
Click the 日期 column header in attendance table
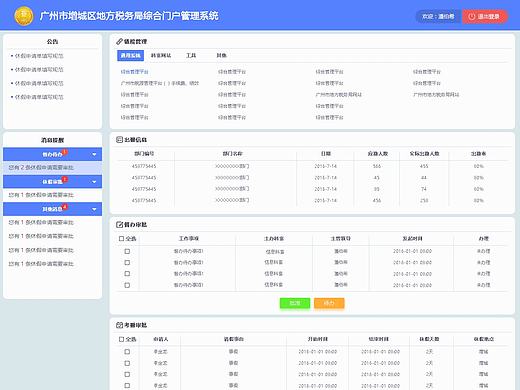pyautogui.click(x=326, y=154)
